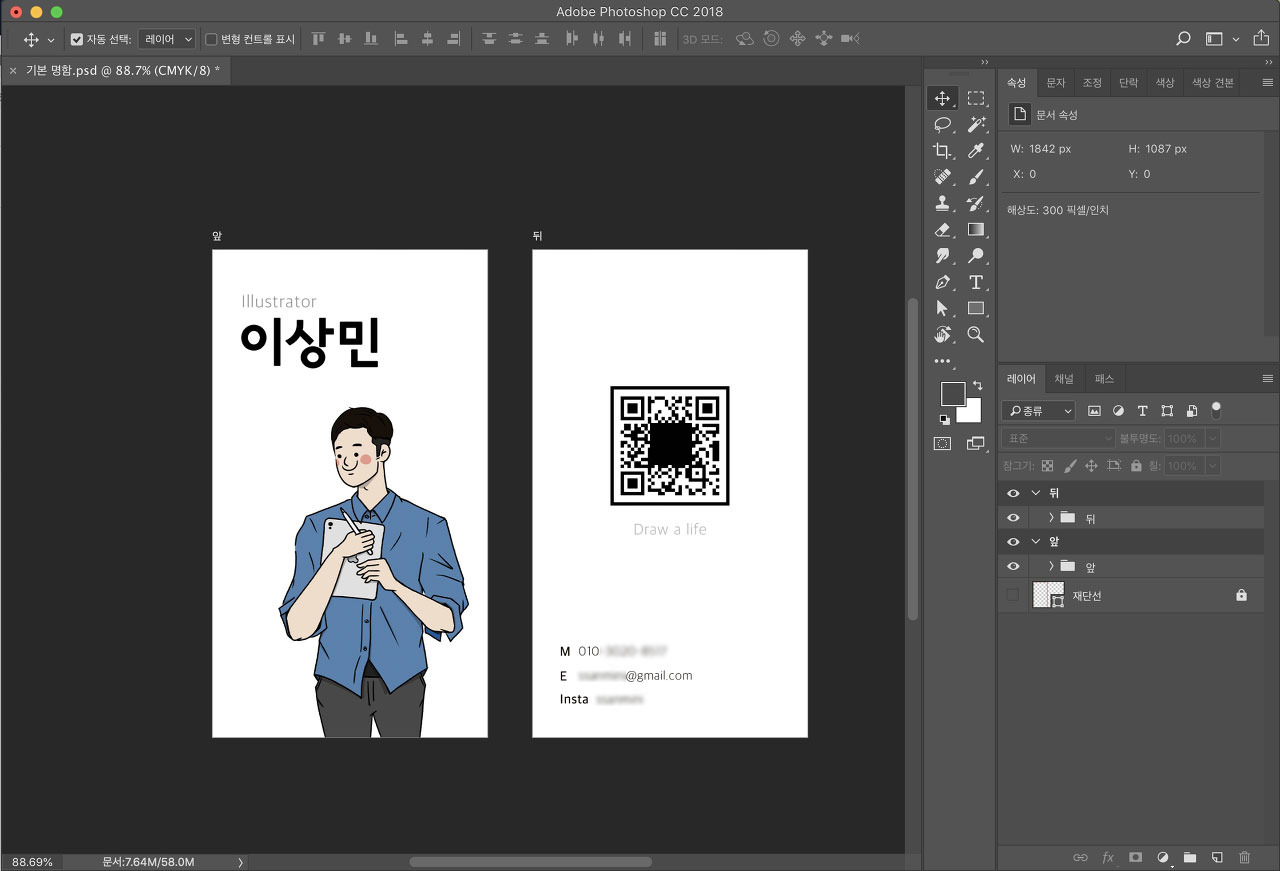Choose the Clone Stamp tool
Viewport: 1280px width, 871px height.
pyautogui.click(x=942, y=203)
